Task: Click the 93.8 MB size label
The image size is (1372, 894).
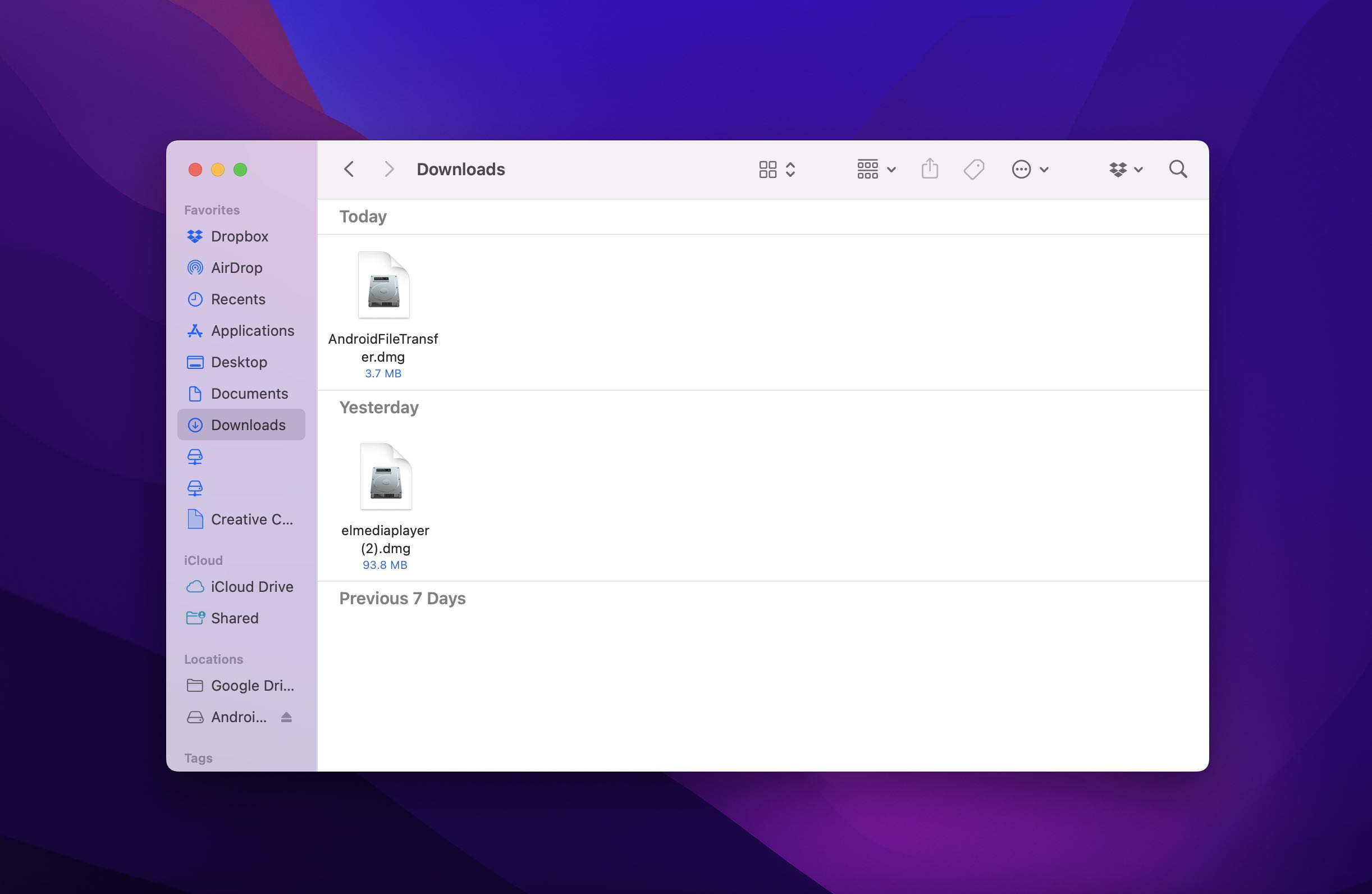Action: pos(385,565)
